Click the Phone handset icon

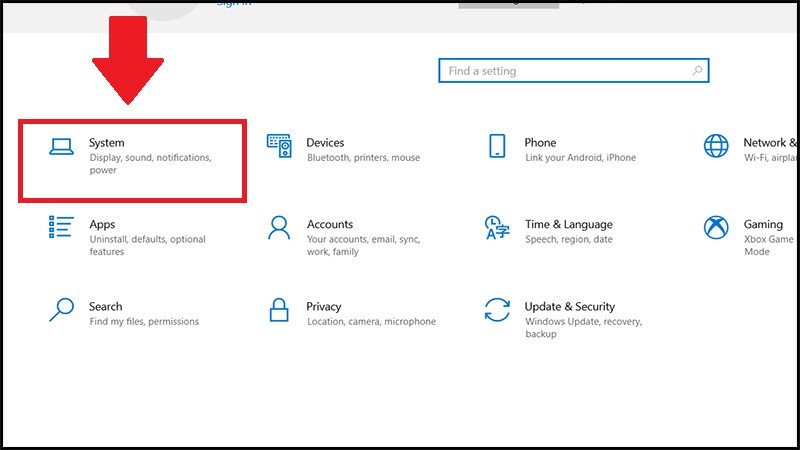pyautogui.click(x=497, y=146)
